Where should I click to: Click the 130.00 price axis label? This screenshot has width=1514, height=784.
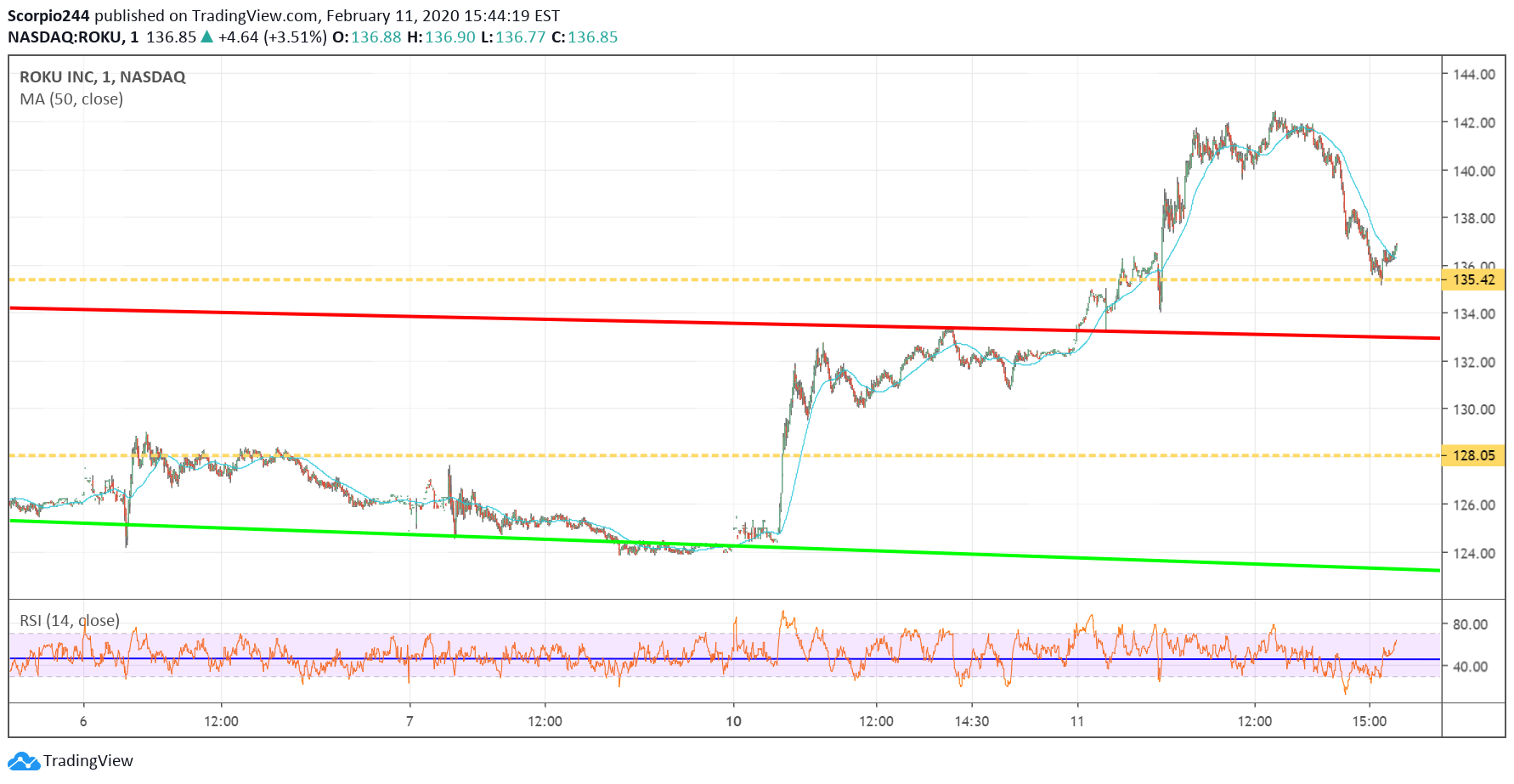coord(1474,409)
